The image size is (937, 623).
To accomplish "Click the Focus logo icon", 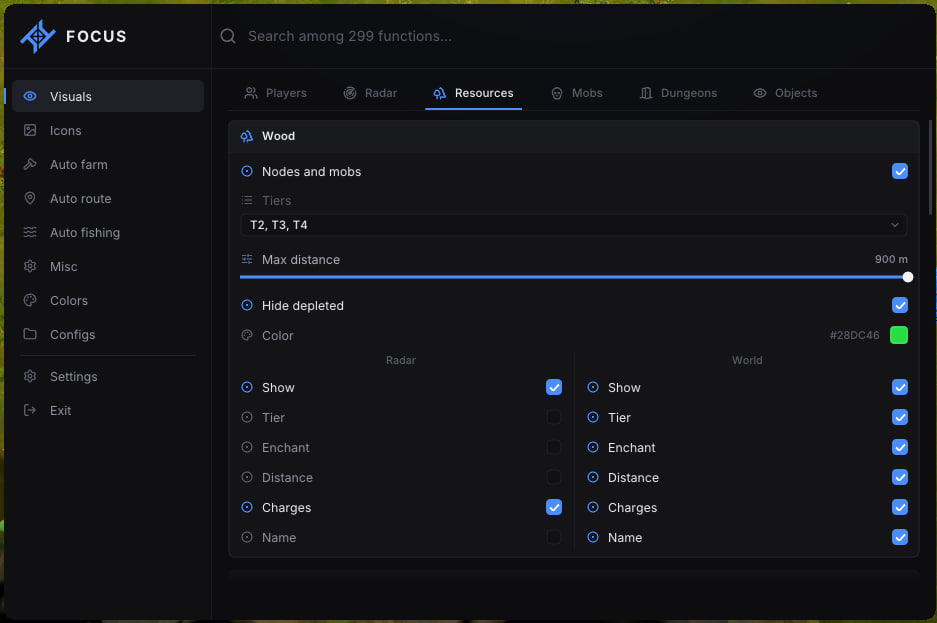I will tap(38, 36).
